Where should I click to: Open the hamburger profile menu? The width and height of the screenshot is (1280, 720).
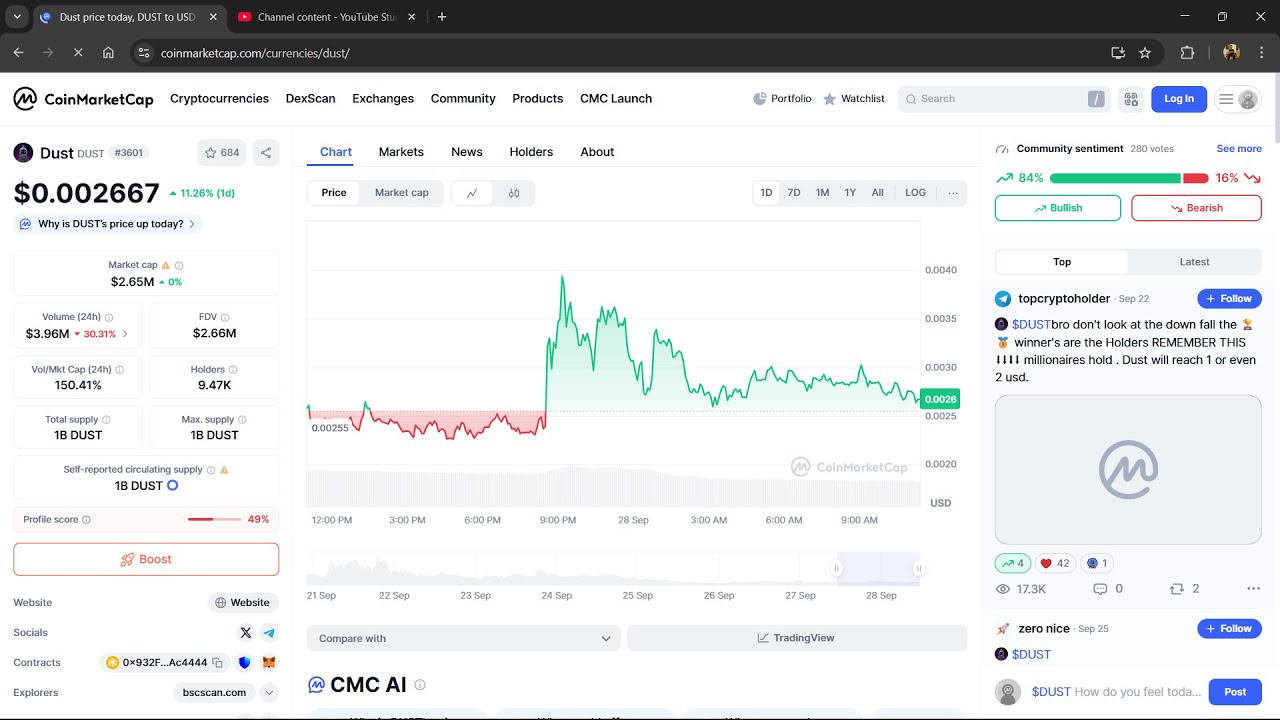1237,99
